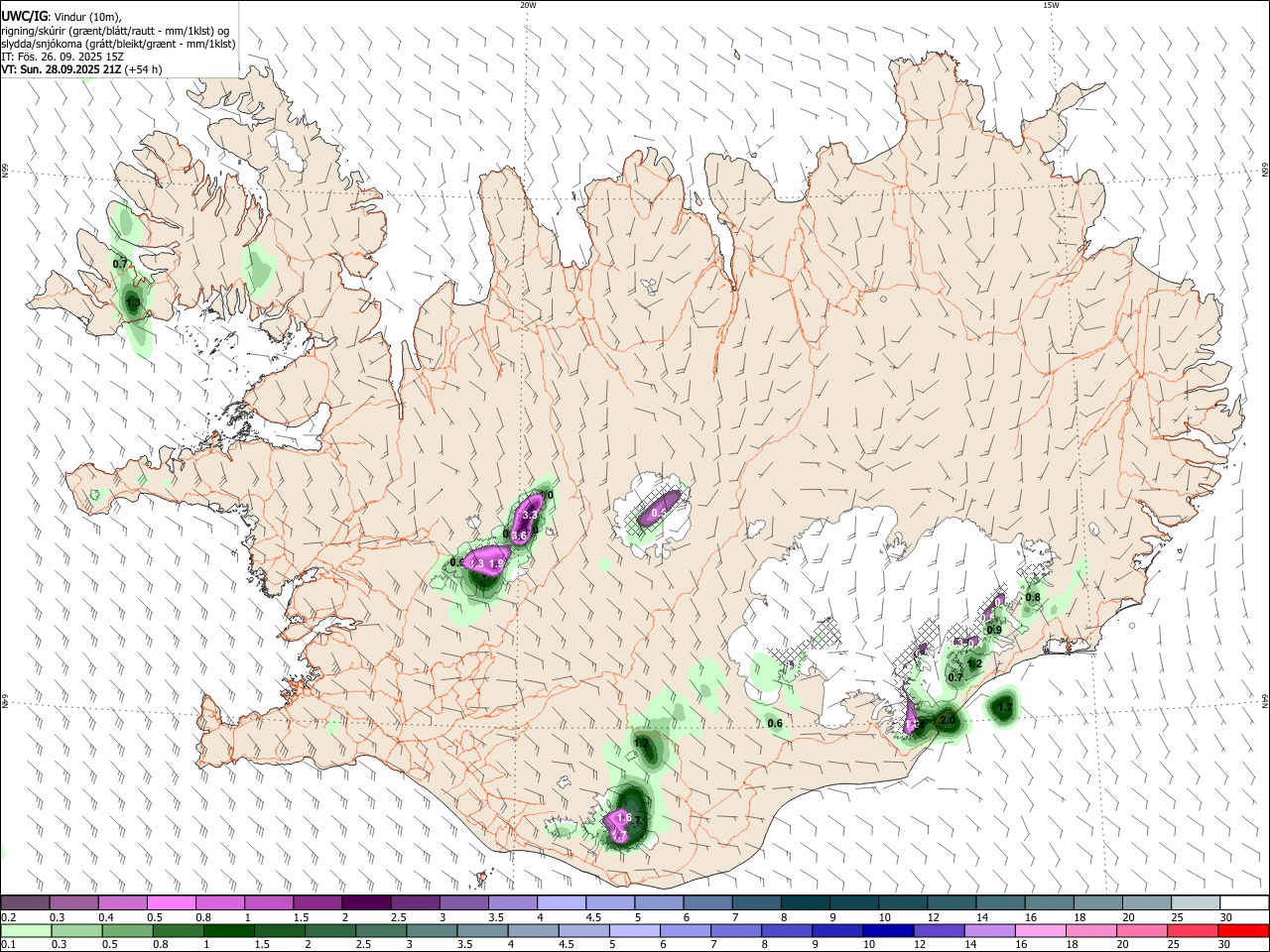This screenshot has height=952, width=1270.
Task: Click the '0.9' value in the southeast
Action: [x=994, y=630]
